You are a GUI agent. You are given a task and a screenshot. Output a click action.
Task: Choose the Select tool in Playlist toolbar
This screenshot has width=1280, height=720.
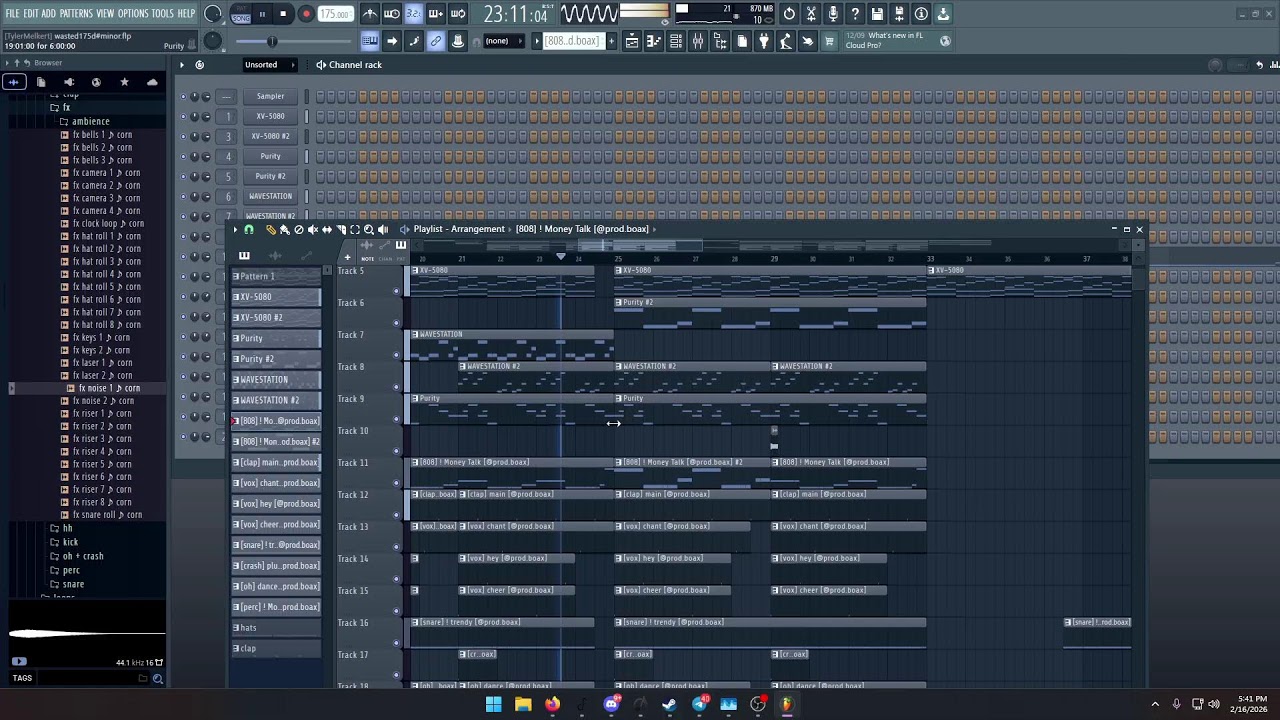coord(354,230)
